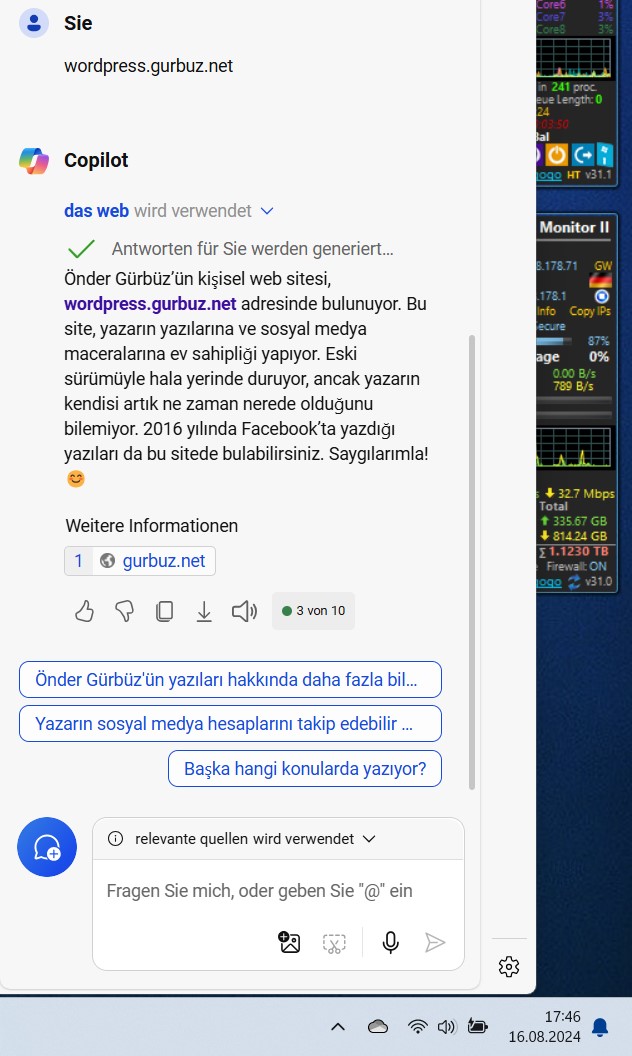Open volume speaker icon in the taskbar
Viewport: 632px width, 1056px height.
point(447,1026)
